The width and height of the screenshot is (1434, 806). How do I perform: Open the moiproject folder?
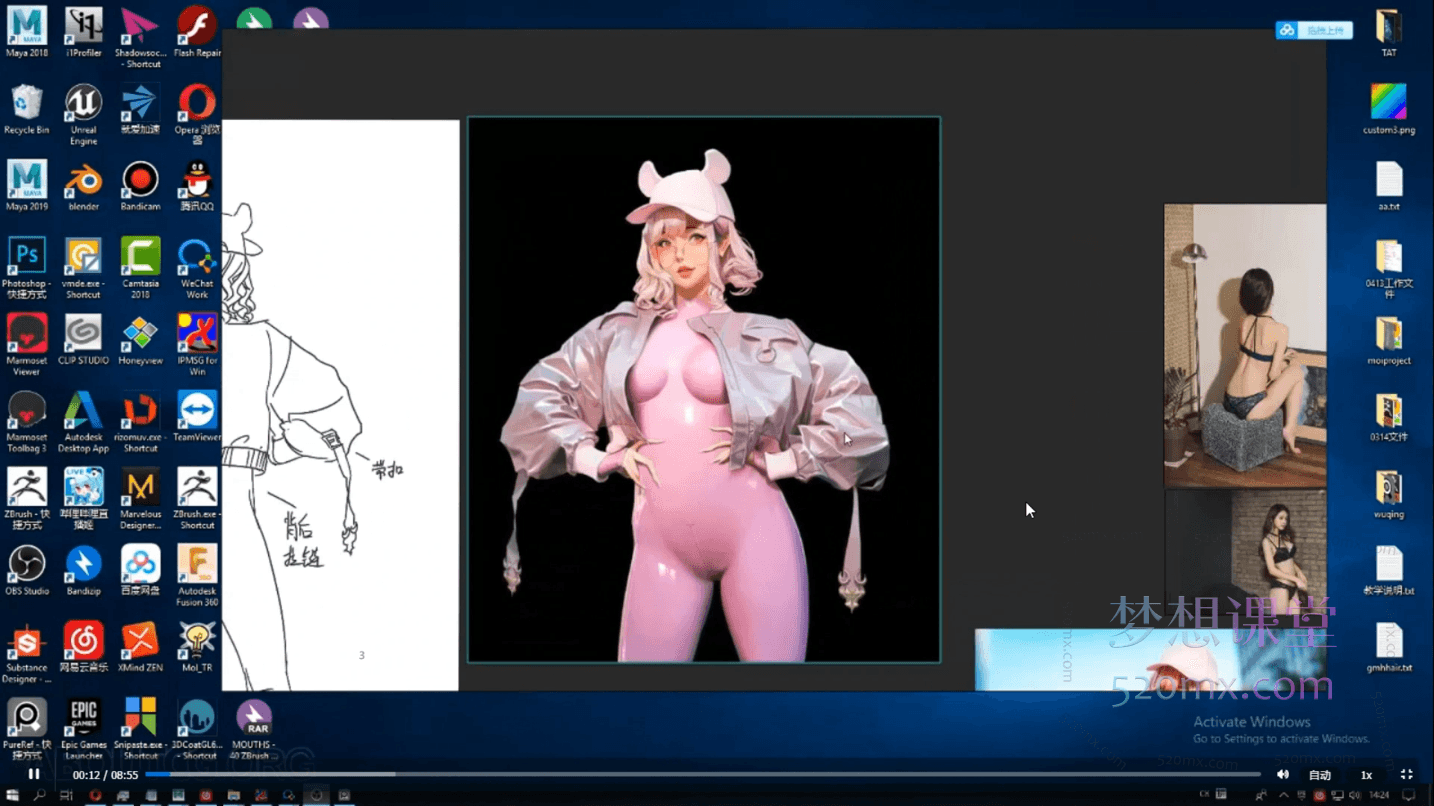click(1388, 337)
